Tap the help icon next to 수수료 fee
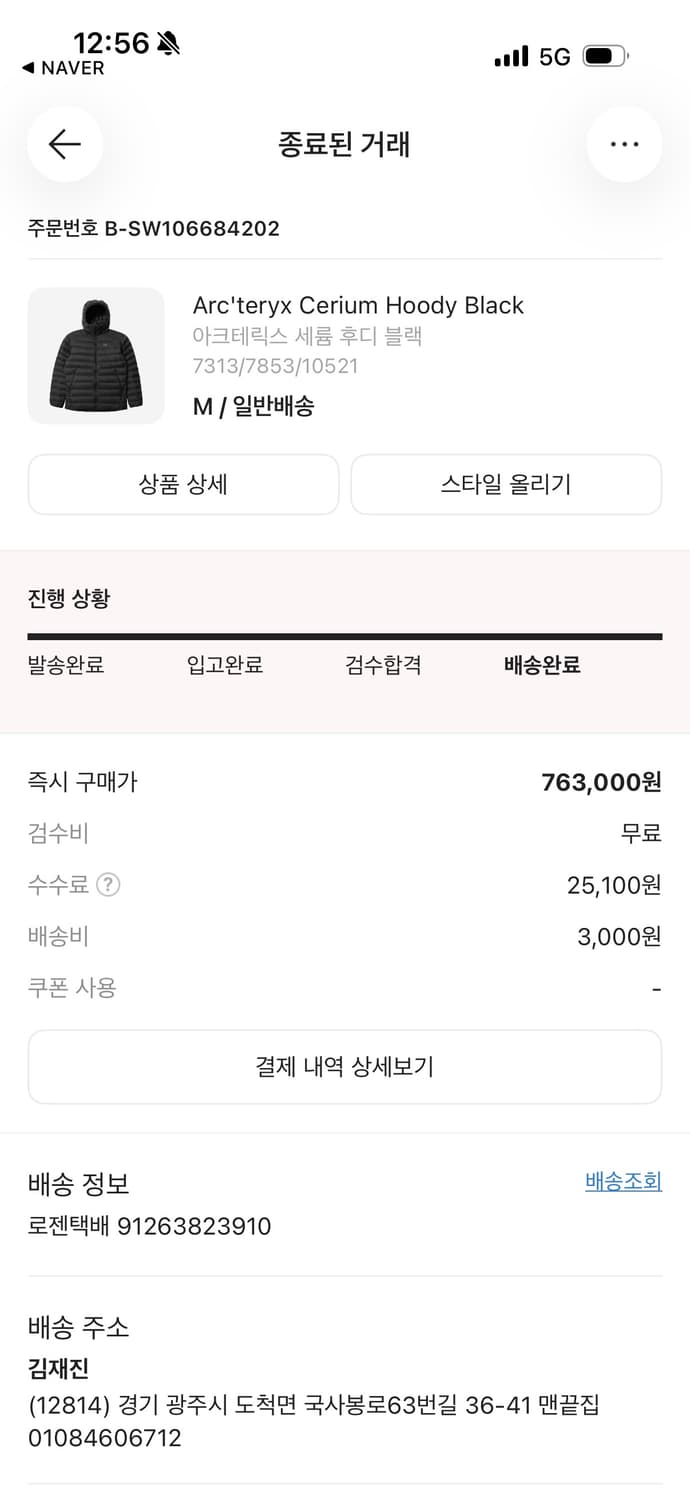Screen dimensions: 690x1500 click(x=106, y=884)
